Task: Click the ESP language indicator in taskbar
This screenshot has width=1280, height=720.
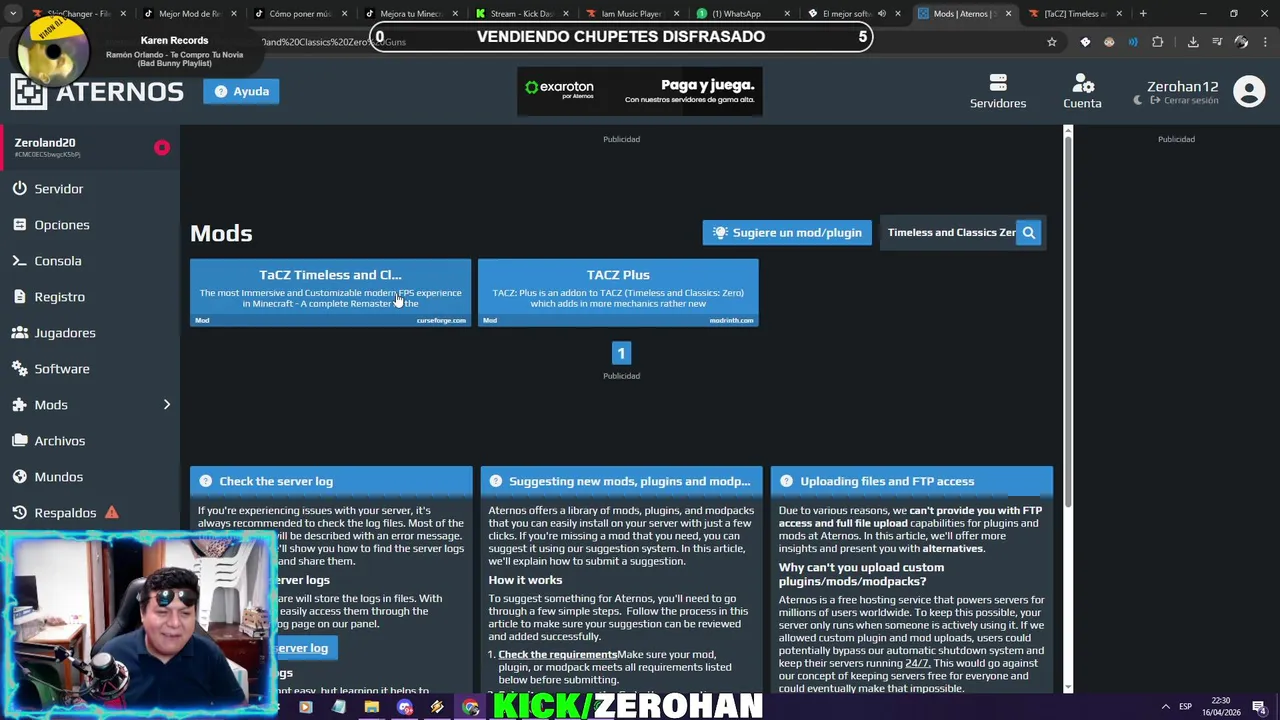Action: [1185, 707]
